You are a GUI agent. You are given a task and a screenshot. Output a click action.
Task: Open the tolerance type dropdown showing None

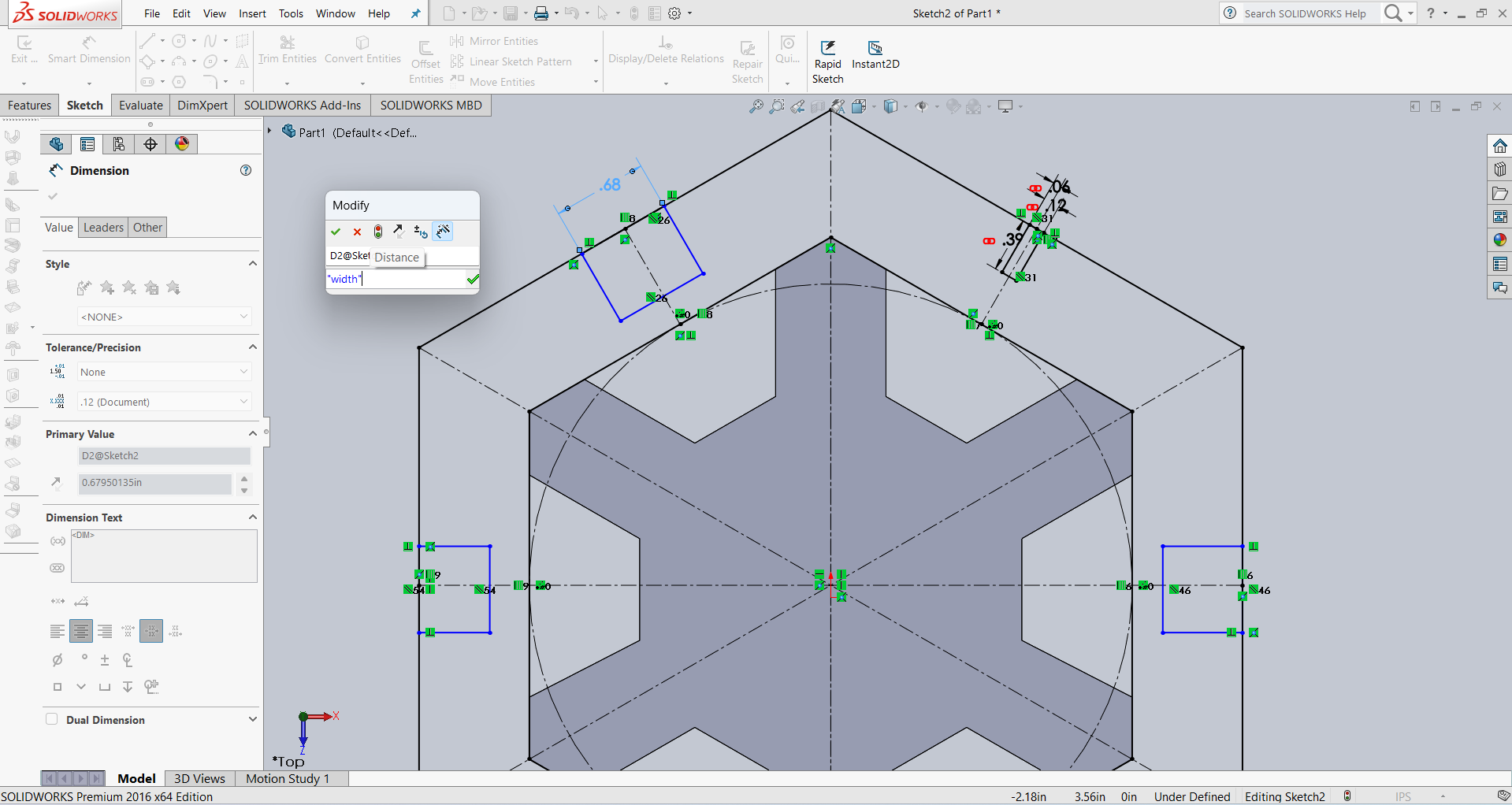pos(165,372)
